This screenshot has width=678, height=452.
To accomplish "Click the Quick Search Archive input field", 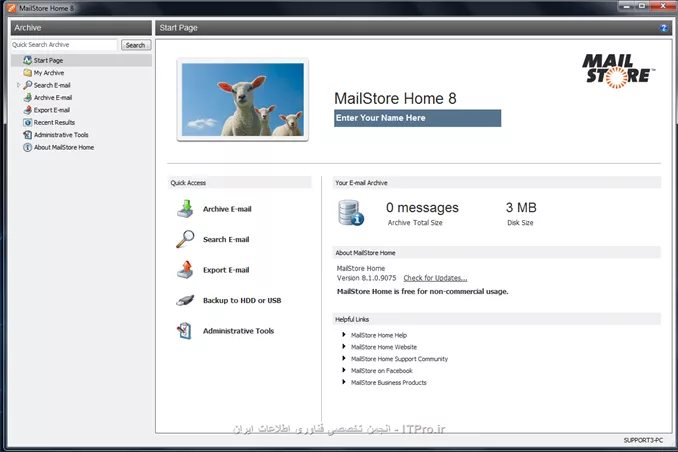I will [64, 45].
